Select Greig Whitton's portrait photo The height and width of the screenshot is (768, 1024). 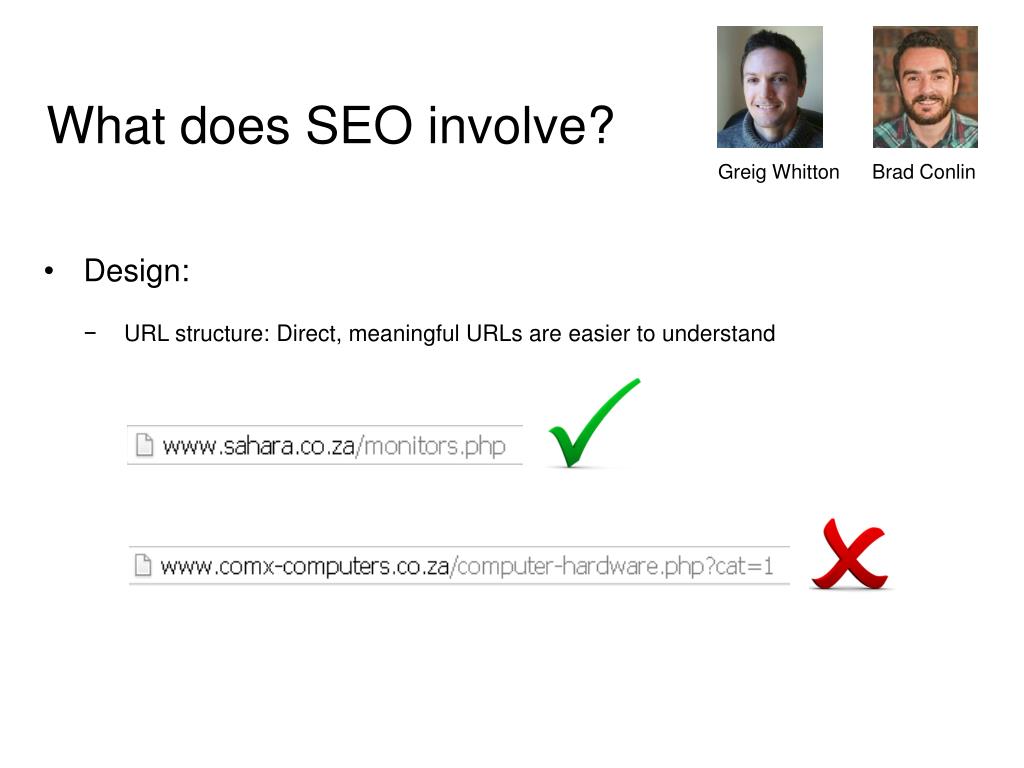(x=769, y=87)
